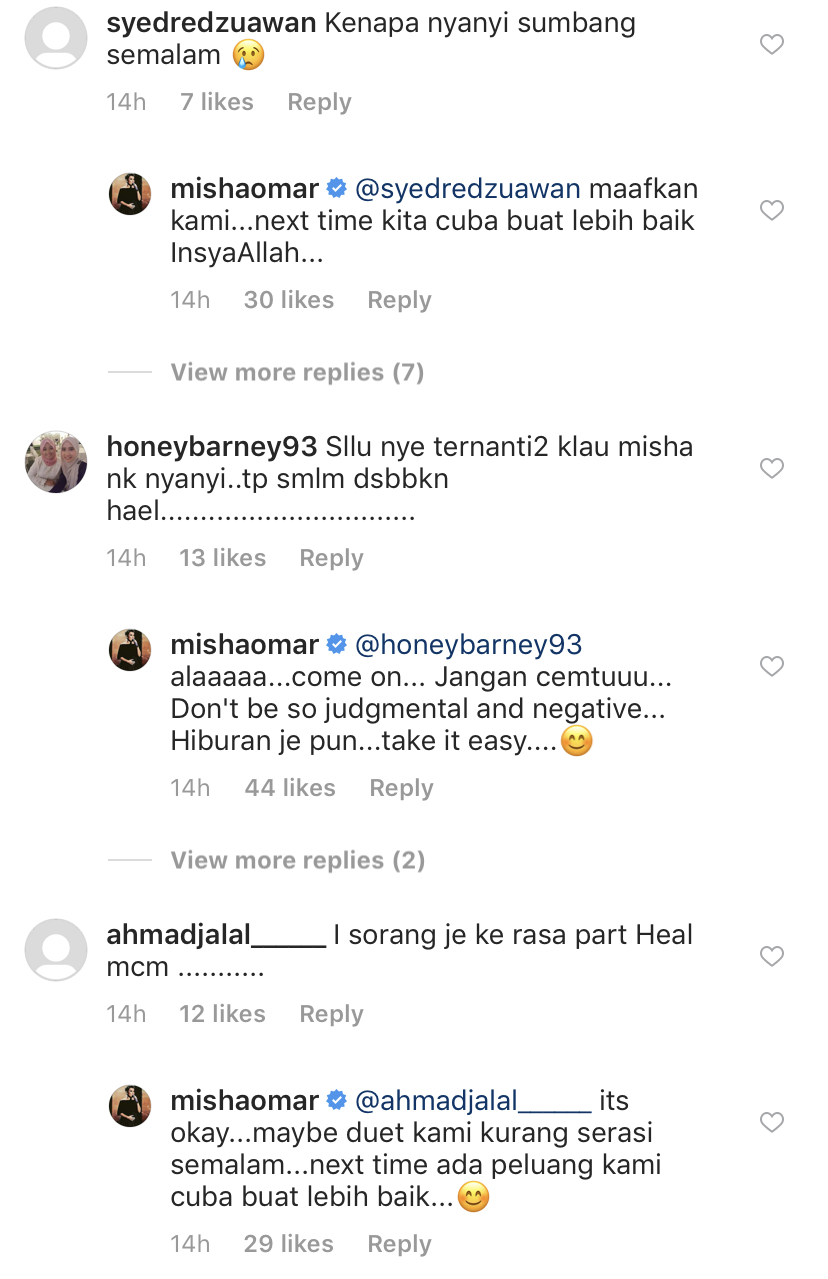Image resolution: width=828 pixels, height=1279 pixels.
Task: Open the honeybarney93 username
Action: tap(212, 446)
